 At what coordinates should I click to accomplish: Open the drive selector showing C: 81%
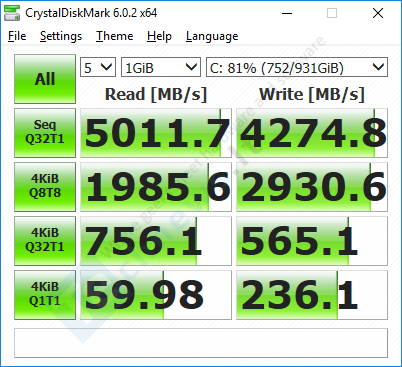pyautogui.click(x=297, y=67)
